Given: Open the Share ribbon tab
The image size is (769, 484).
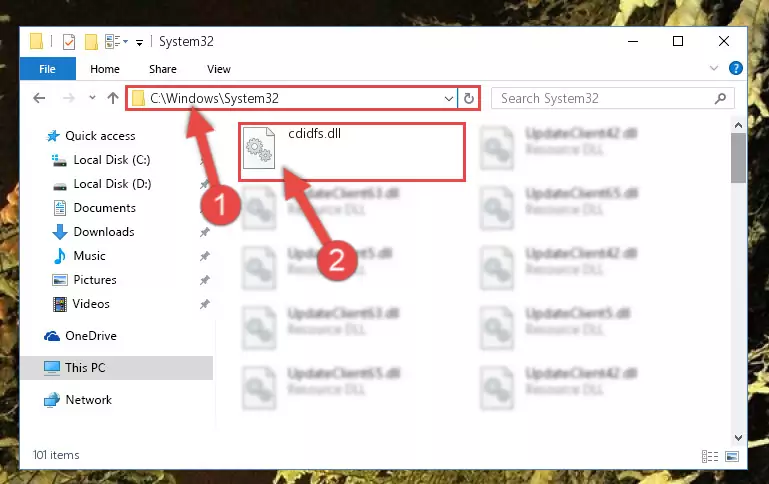Looking at the screenshot, I should 163,69.
